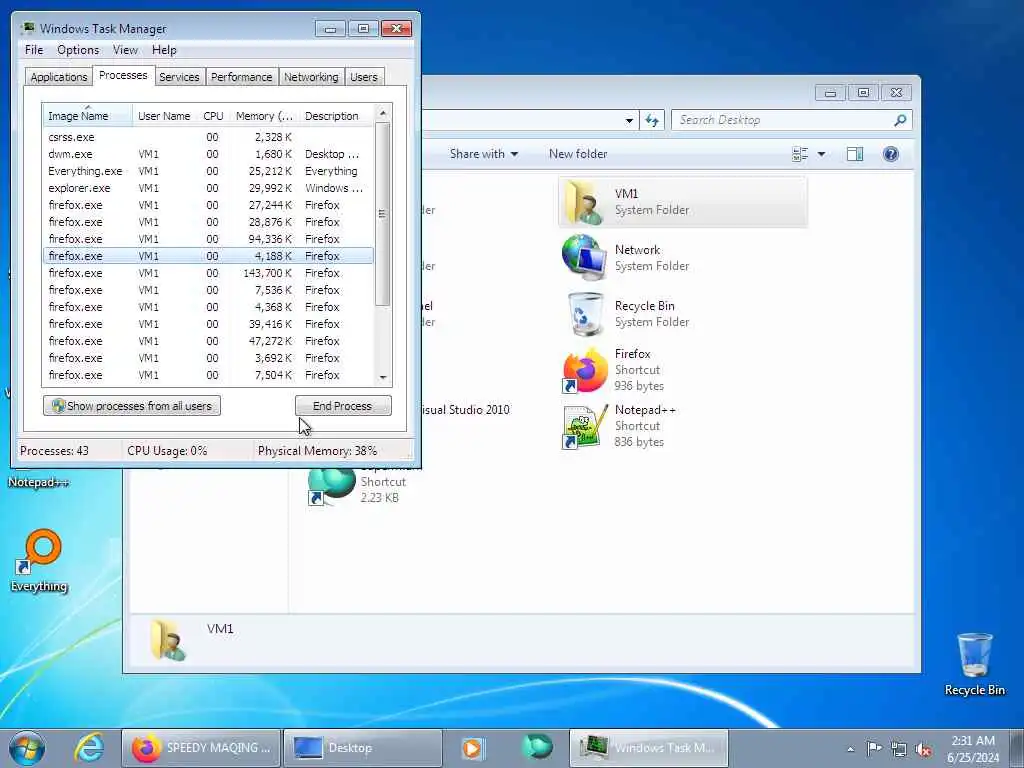The width and height of the screenshot is (1024, 768).
Task: Open the Start menu orb
Action: (x=27, y=748)
